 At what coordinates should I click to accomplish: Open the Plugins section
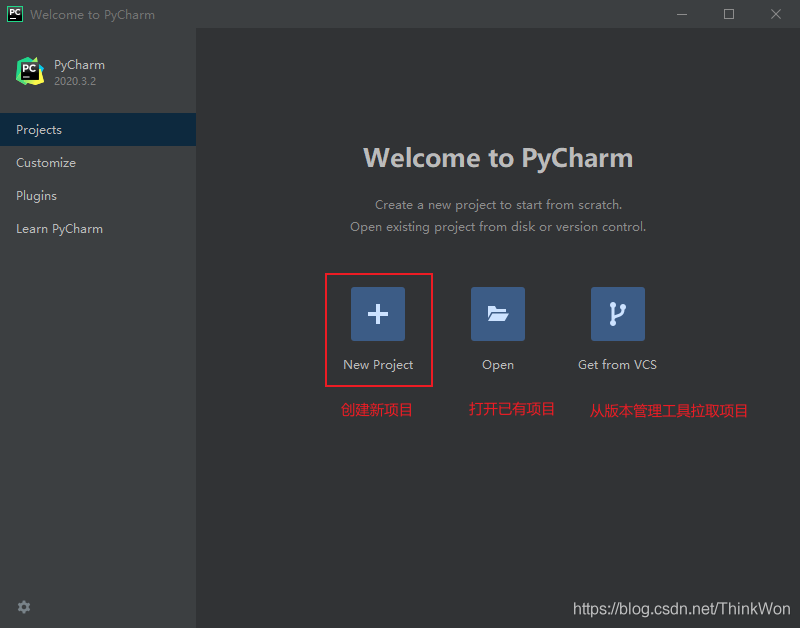click(x=36, y=195)
